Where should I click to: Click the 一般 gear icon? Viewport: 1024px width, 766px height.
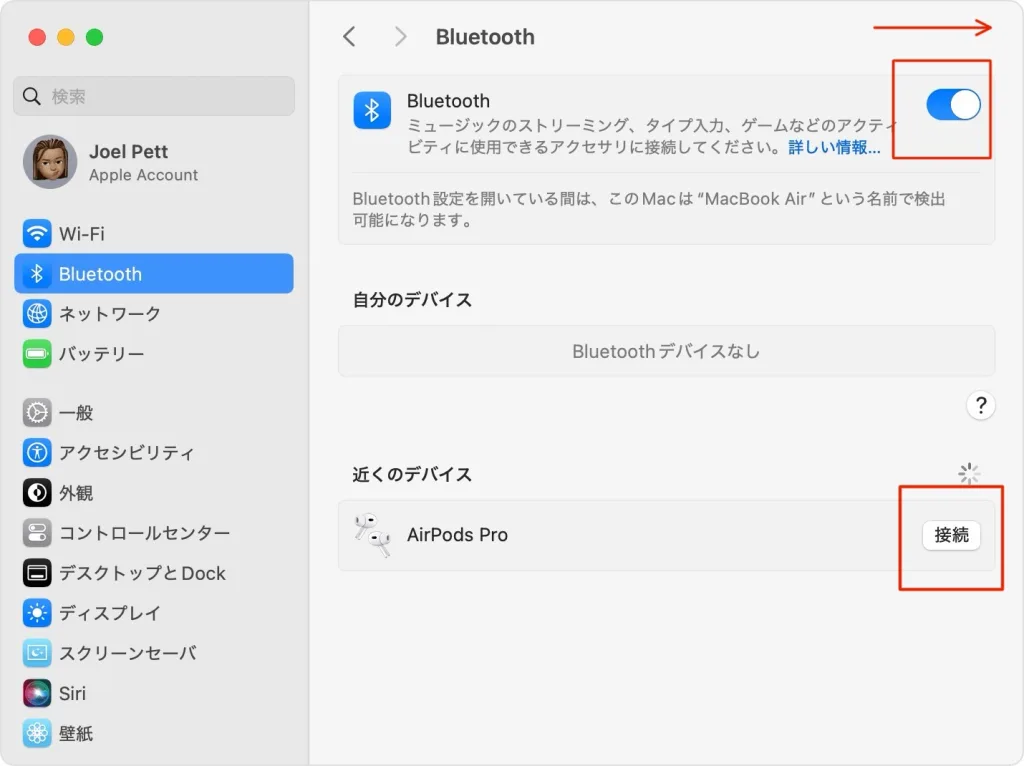pyautogui.click(x=37, y=413)
